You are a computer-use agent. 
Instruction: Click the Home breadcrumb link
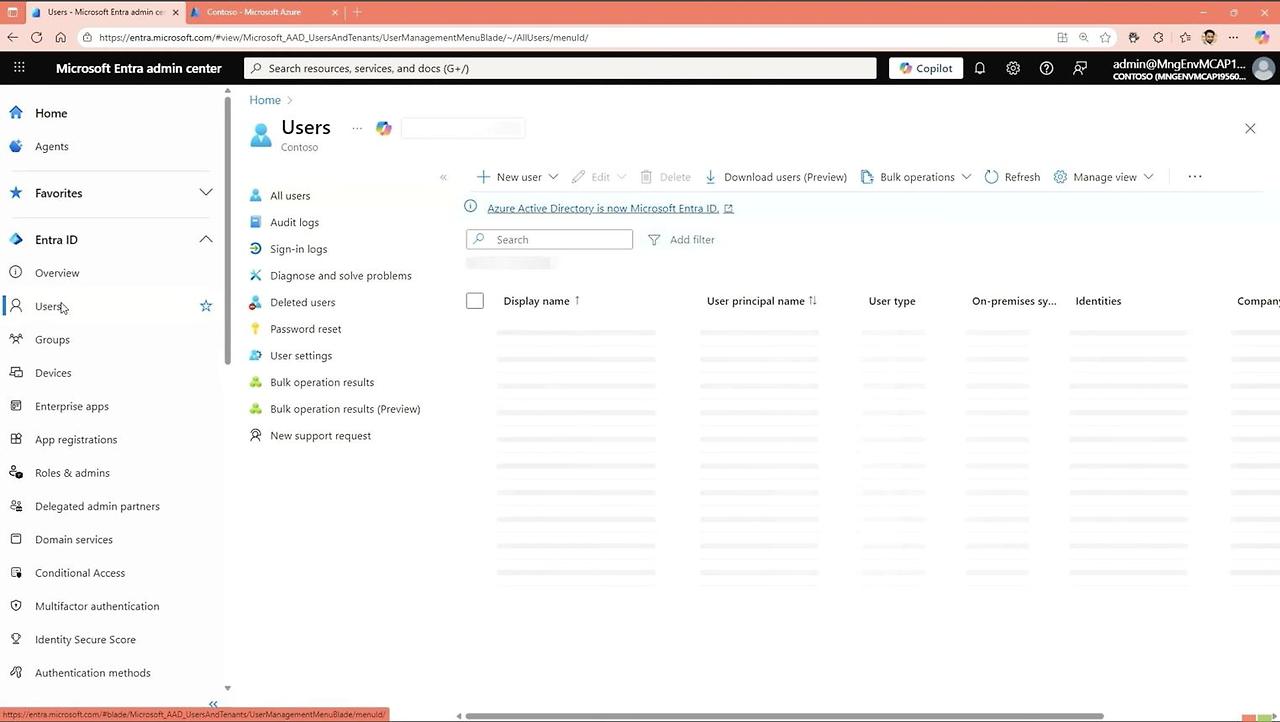pos(265,100)
